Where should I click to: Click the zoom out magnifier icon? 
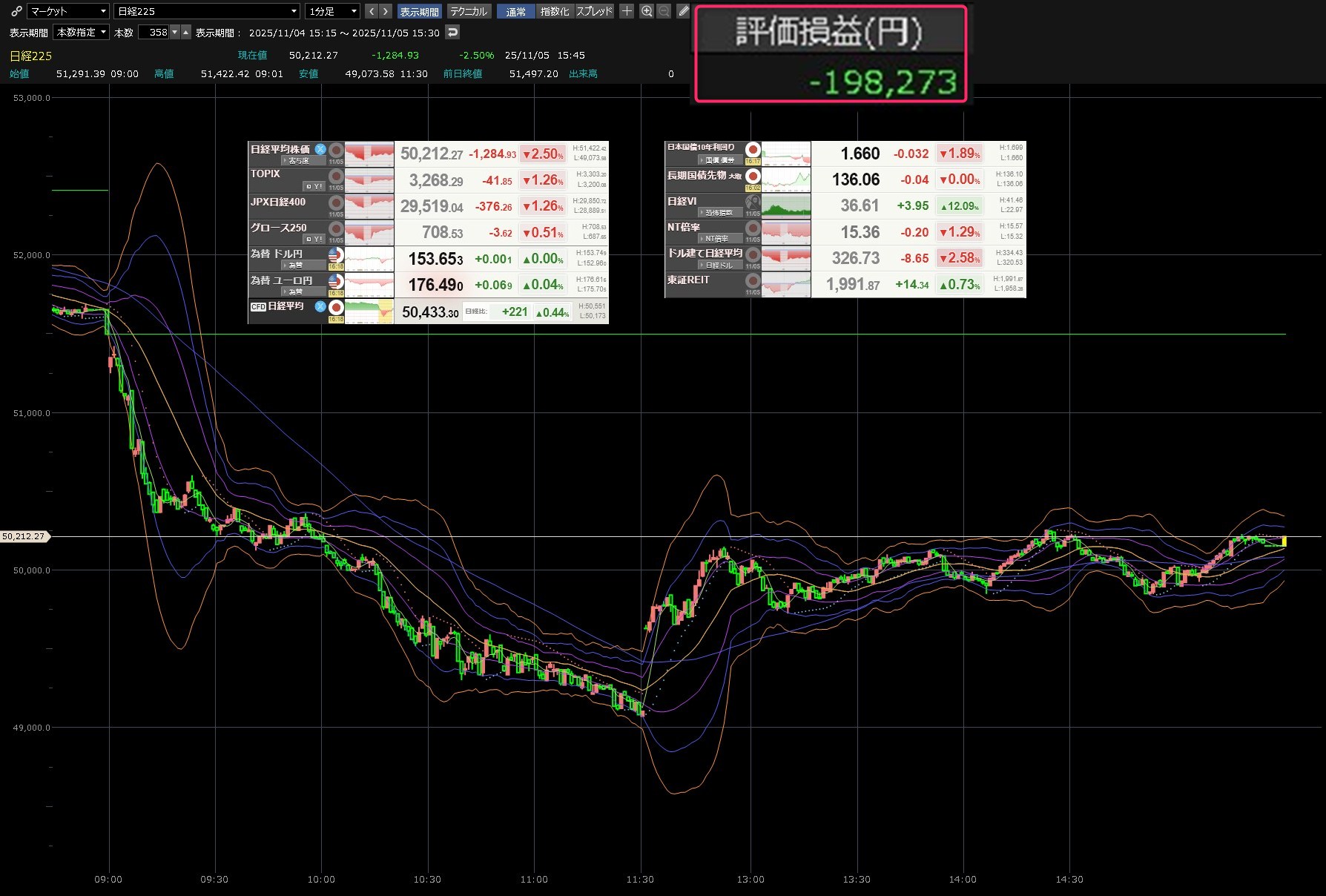pos(664,11)
